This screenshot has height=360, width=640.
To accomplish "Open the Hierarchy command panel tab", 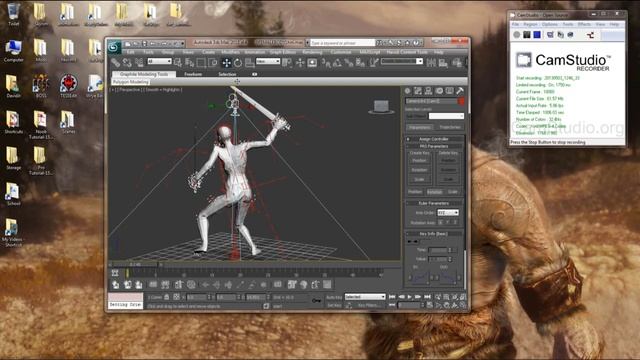I will (x=428, y=91).
